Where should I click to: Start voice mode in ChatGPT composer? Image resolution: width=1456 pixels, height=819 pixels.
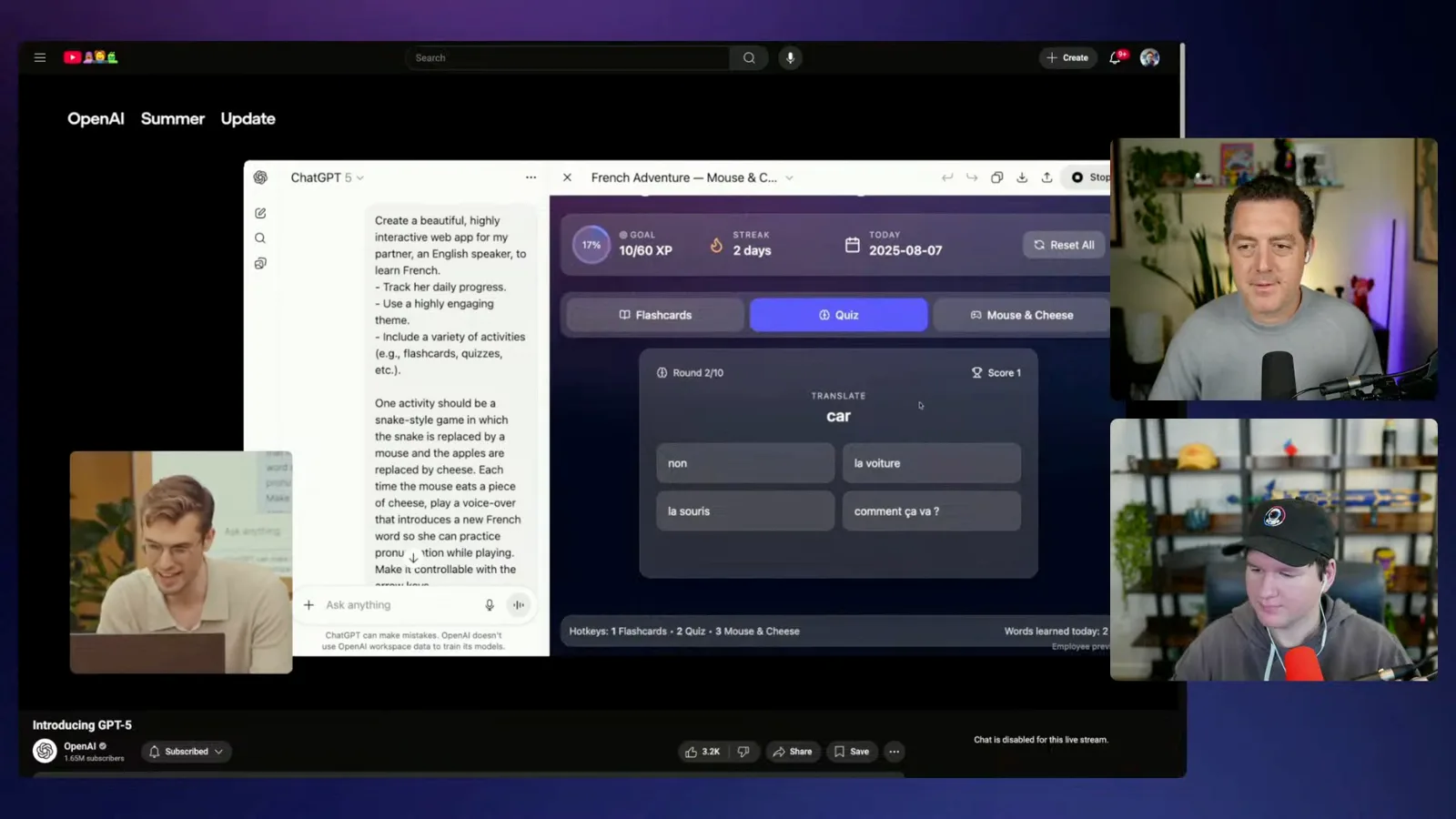(519, 605)
